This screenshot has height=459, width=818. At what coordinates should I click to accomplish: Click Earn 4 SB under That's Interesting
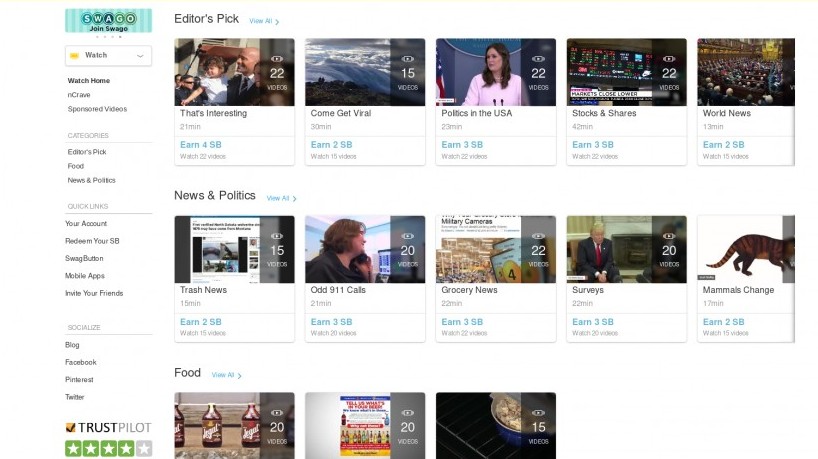pyautogui.click(x=201, y=145)
